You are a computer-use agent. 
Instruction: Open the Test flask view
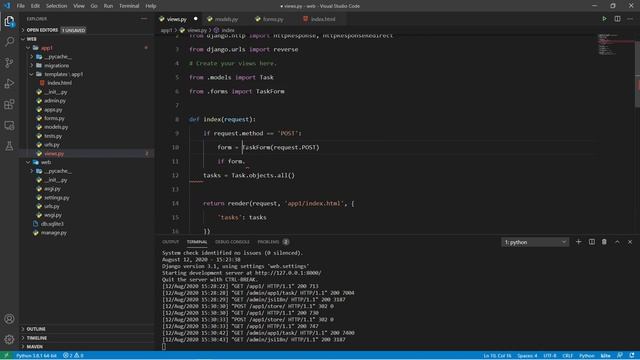point(9,146)
